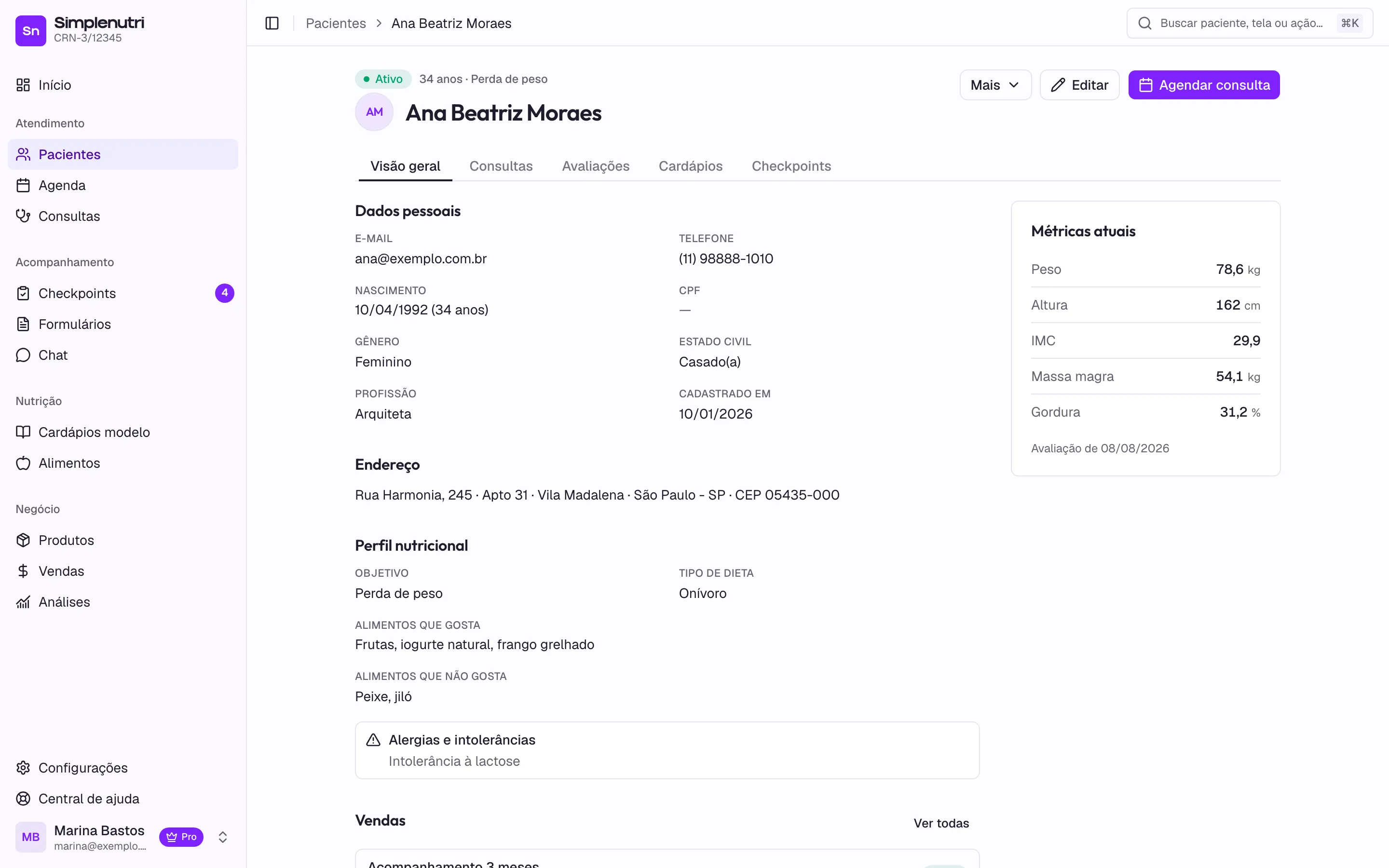Screen dimensions: 1389x868
Task: Select the Visão geral tab
Action: (x=405, y=166)
